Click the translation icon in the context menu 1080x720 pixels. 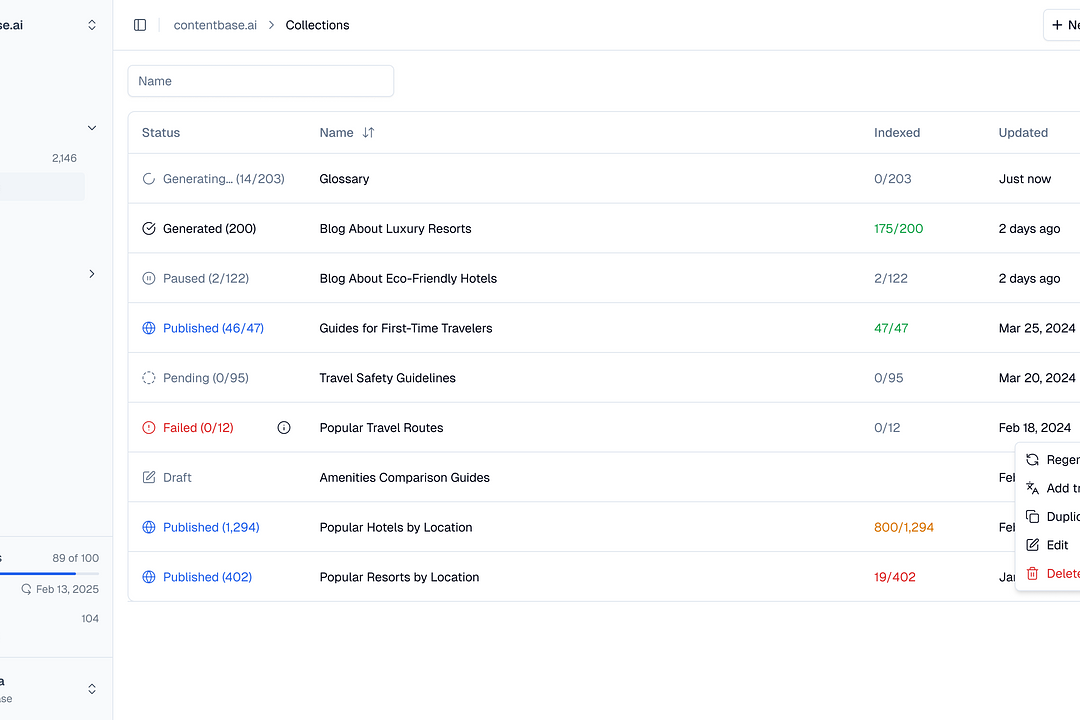tap(1032, 488)
